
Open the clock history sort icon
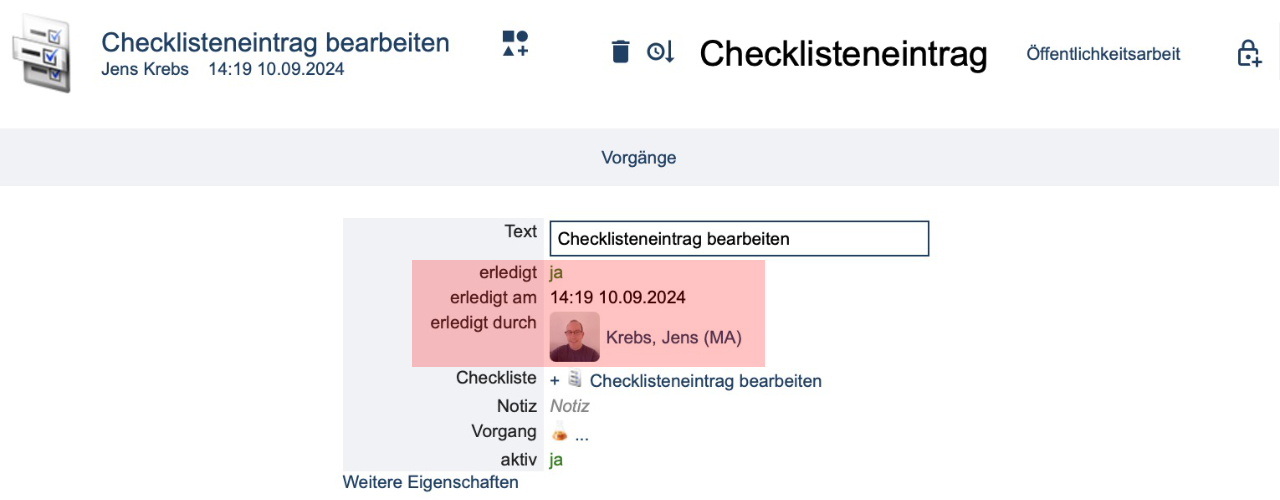coord(661,52)
